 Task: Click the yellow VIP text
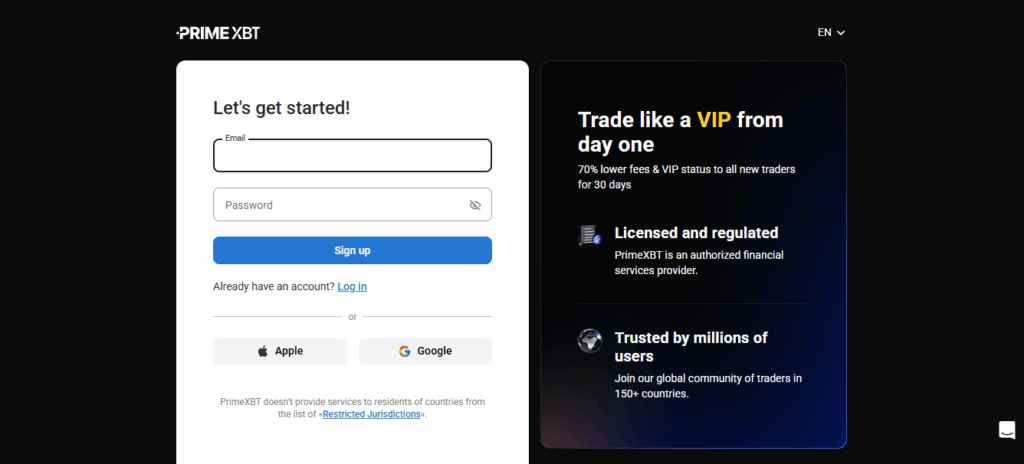714,120
